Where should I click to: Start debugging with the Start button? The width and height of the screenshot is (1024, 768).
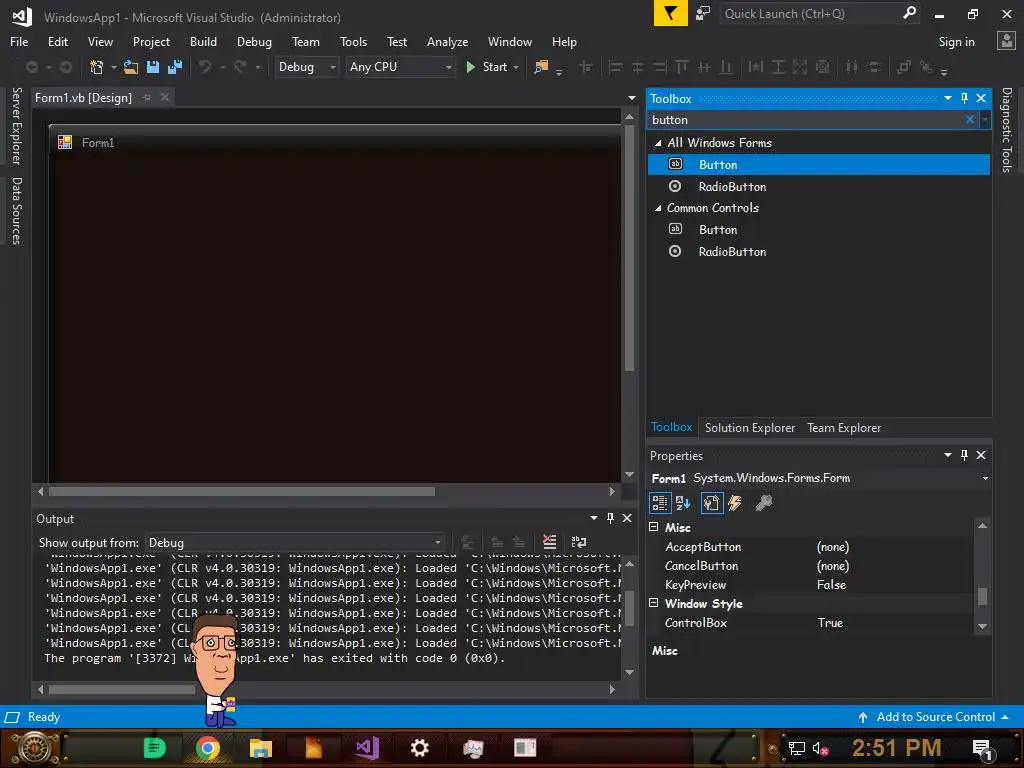(487, 67)
